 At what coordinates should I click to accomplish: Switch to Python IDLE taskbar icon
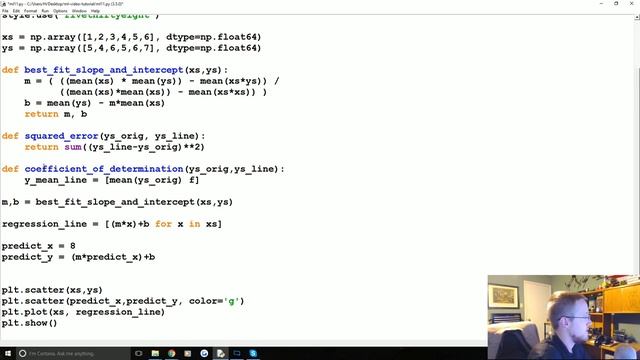coord(220,353)
